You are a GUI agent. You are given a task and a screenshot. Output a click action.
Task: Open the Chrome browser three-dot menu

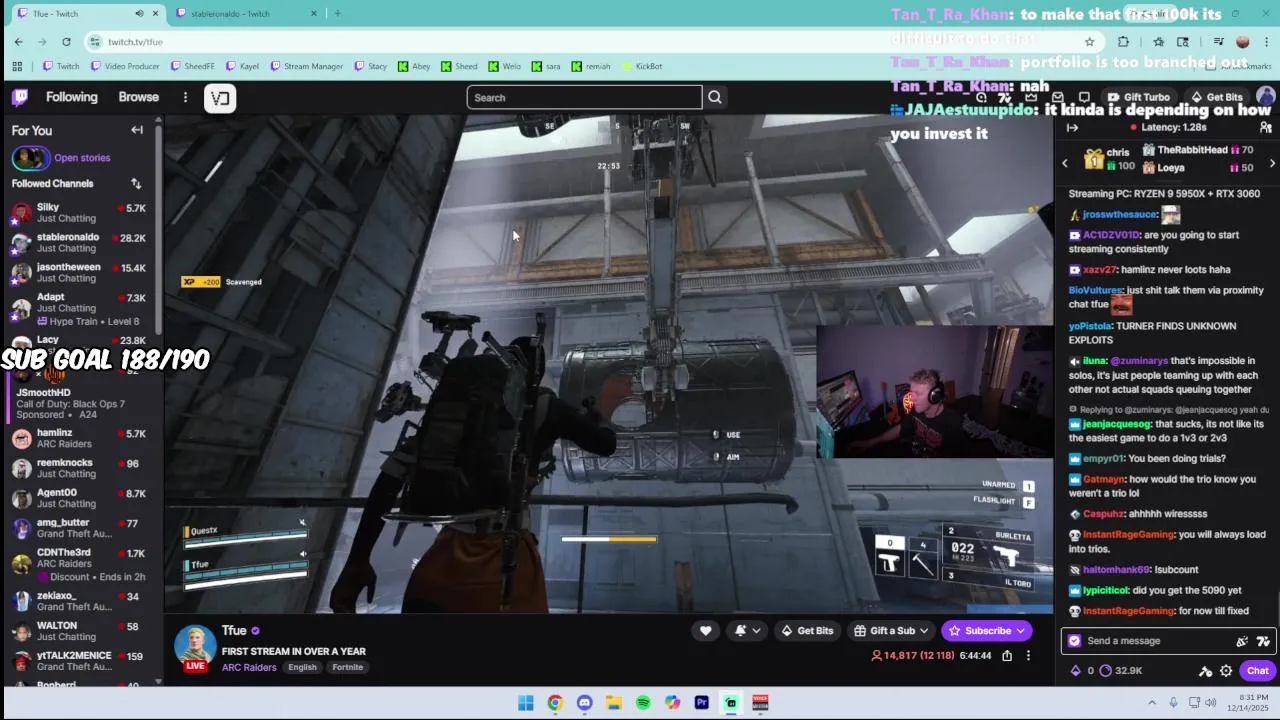coord(1266,41)
